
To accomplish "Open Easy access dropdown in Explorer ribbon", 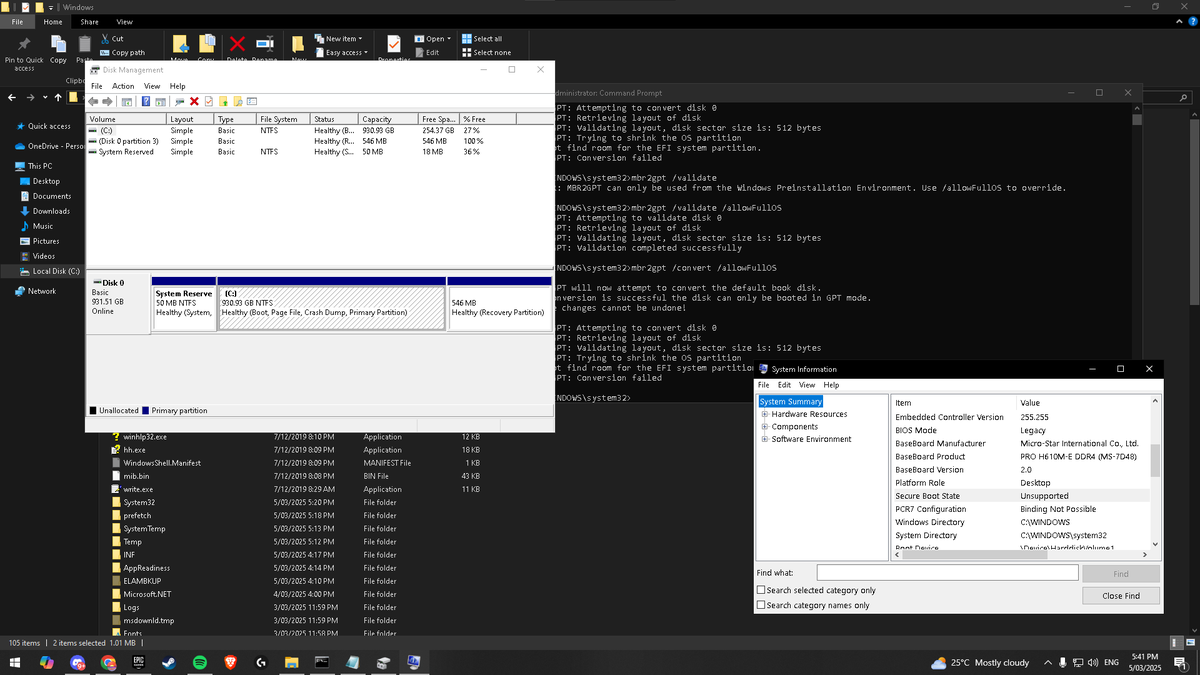I will click(341, 53).
